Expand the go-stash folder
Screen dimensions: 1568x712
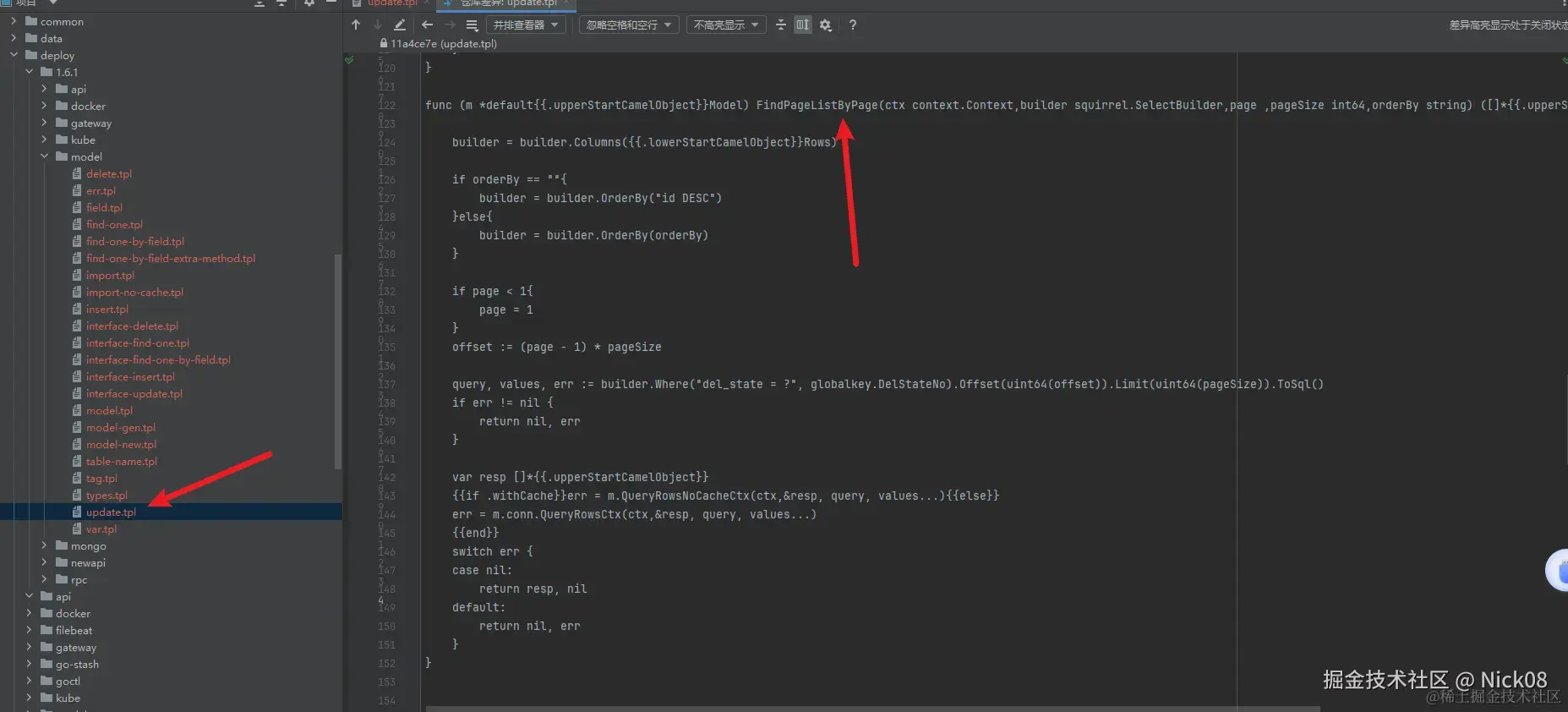click(x=29, y=664)
